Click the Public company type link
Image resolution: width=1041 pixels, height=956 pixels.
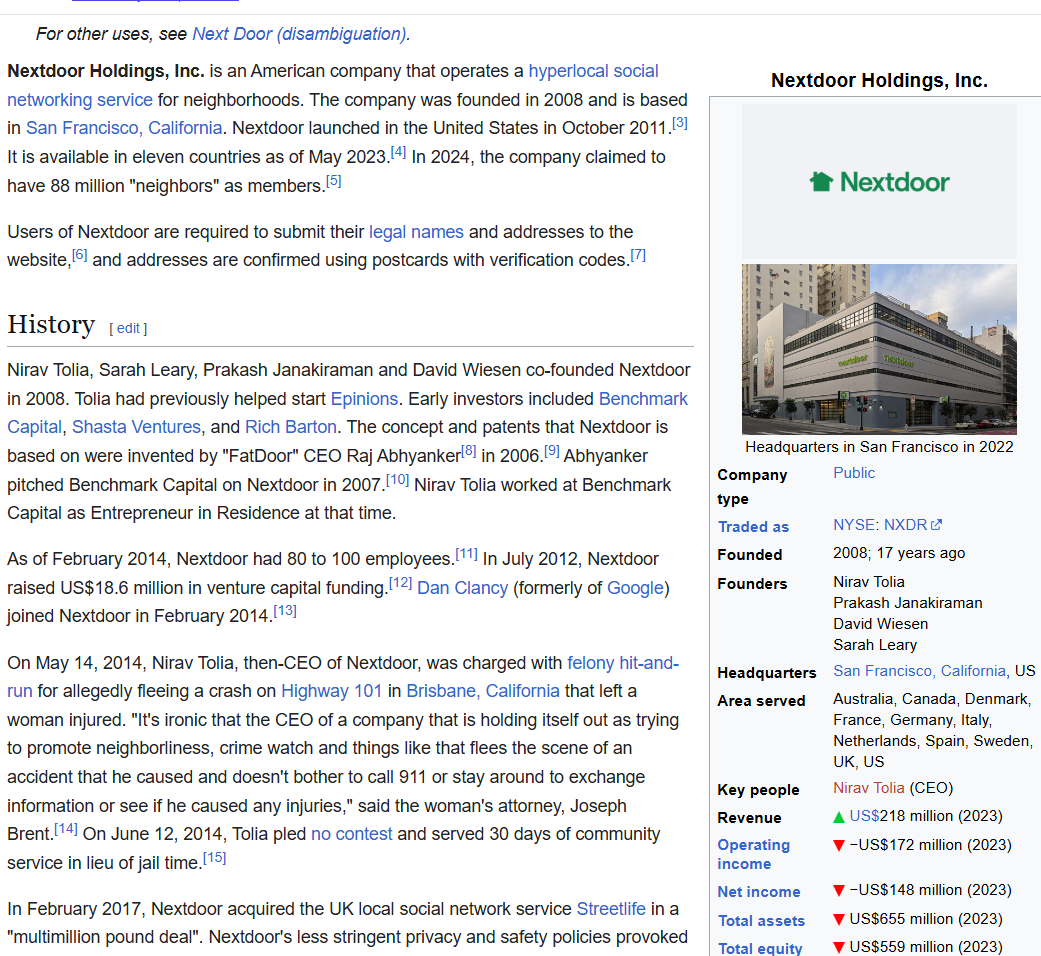click(x=854, y=473)
